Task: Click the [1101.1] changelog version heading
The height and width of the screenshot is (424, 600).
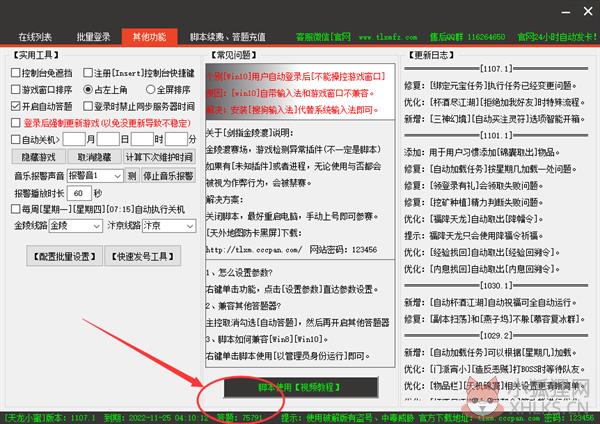Action: click(496, 135)
